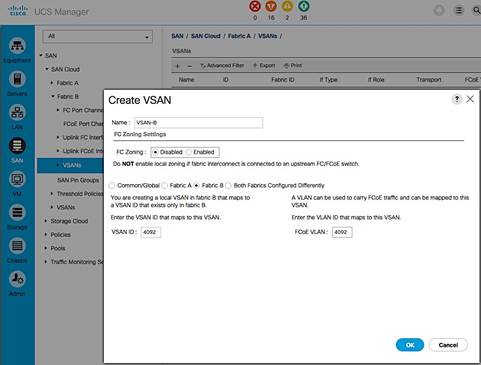Select Uplink FC Interfaces tree item
The height and width of the screenshot is (365, 481).
tap(83, 137)
